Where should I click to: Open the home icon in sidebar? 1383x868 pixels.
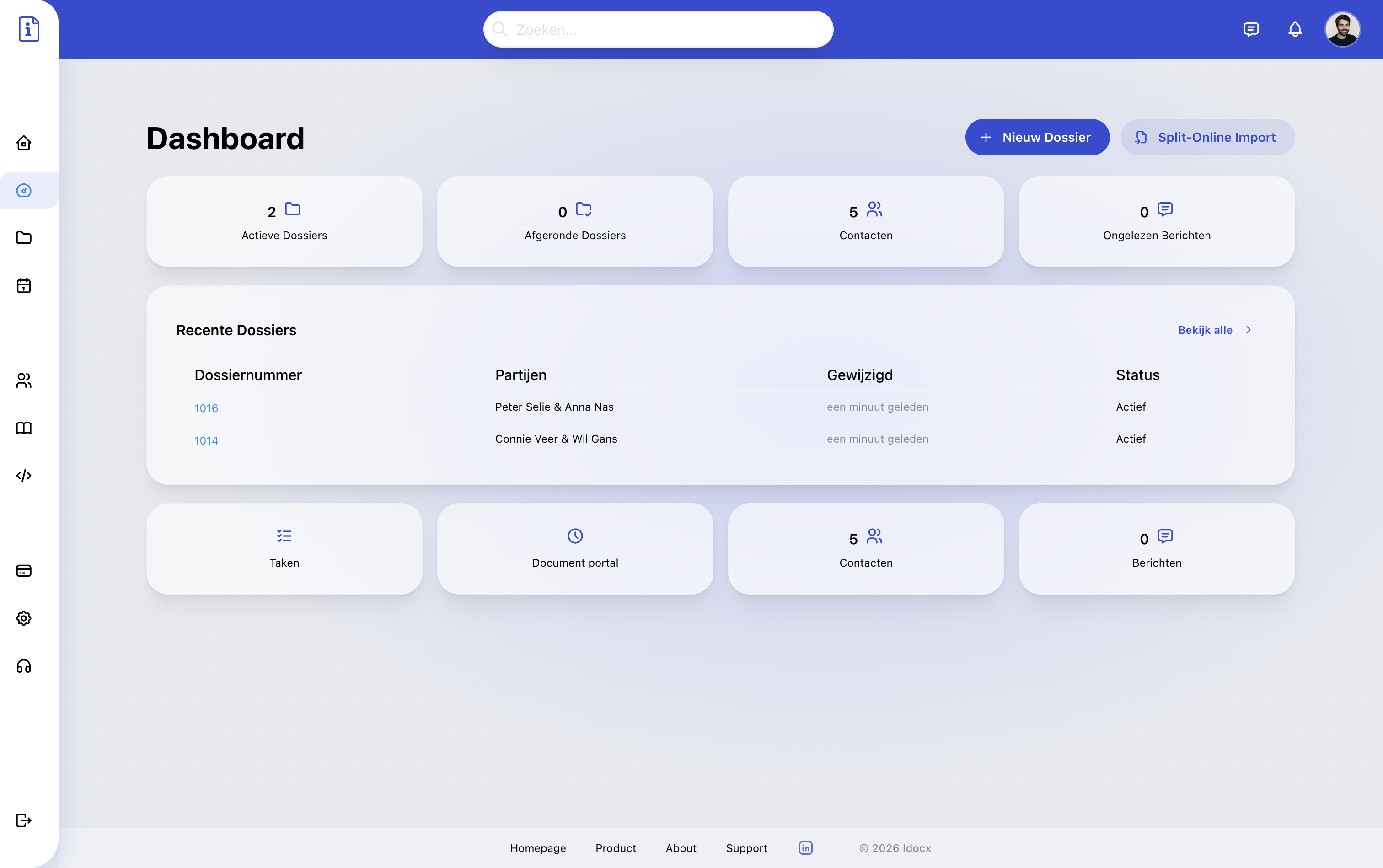point(23,143)
